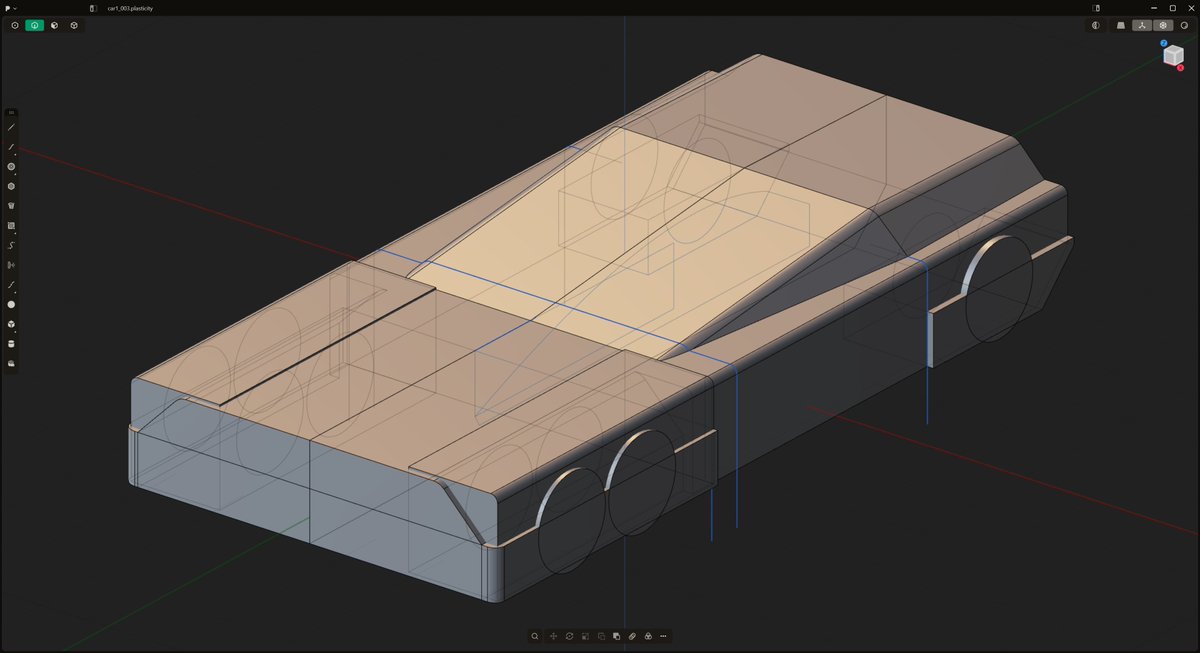Viewport: 1200px width, 653px height.
Task: Click the render material icon in bottom toolbar
Action: click(x=649, y=636)
